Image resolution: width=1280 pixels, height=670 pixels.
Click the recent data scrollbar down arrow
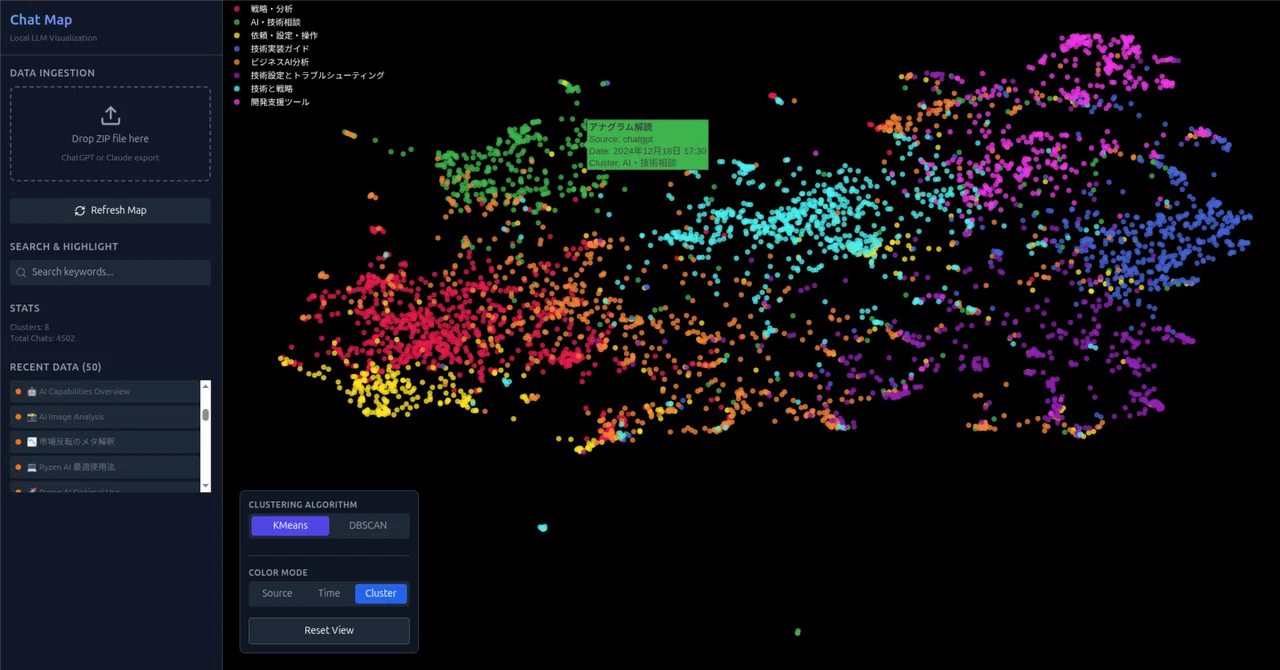pyautogui.click(x=206, y=485)
